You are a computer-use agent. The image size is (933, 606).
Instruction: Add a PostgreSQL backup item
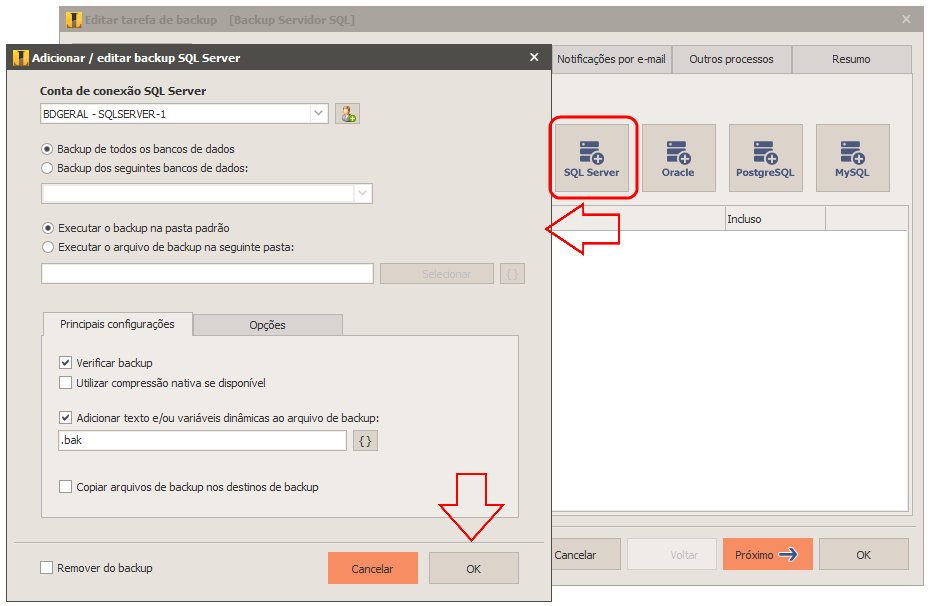click(x=765, y=158)
